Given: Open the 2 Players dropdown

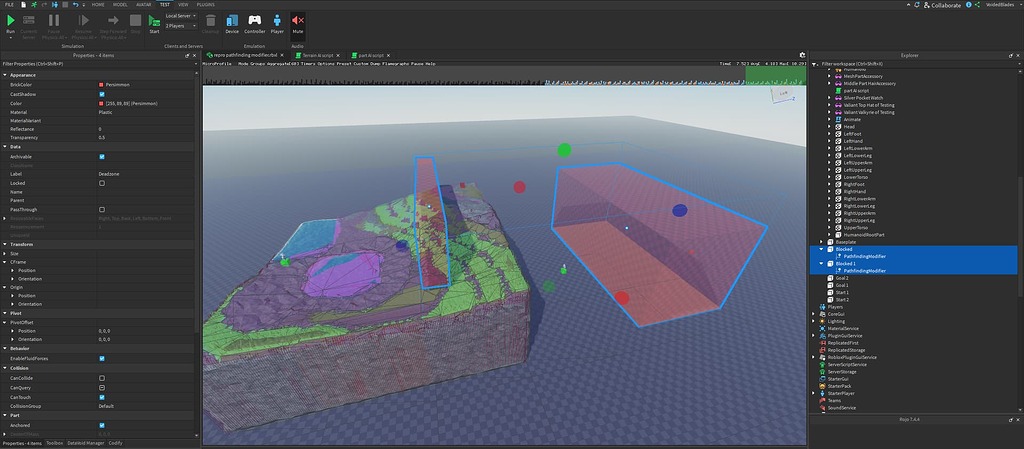Looking at the screenshot, I should point(181,26).
